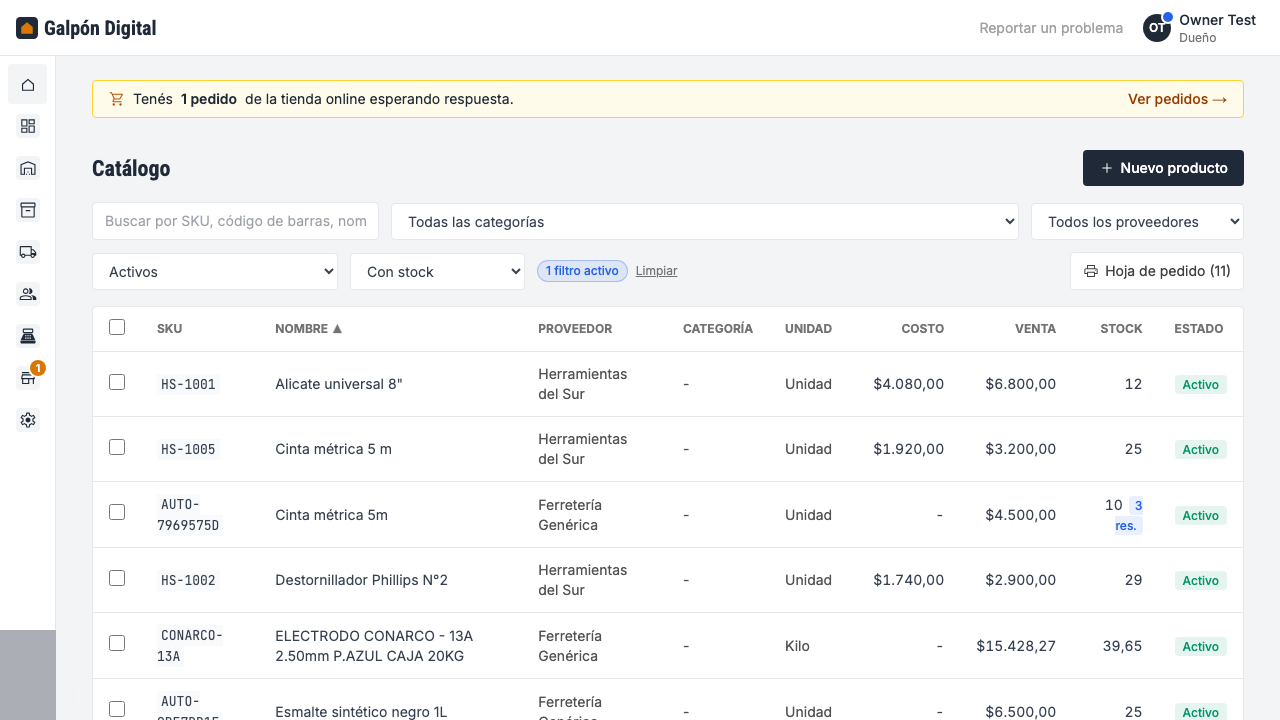The width and height of the screenshot is (1280, 720).
Task: Open the home icon in sidebar
Action: pos(28,84)
